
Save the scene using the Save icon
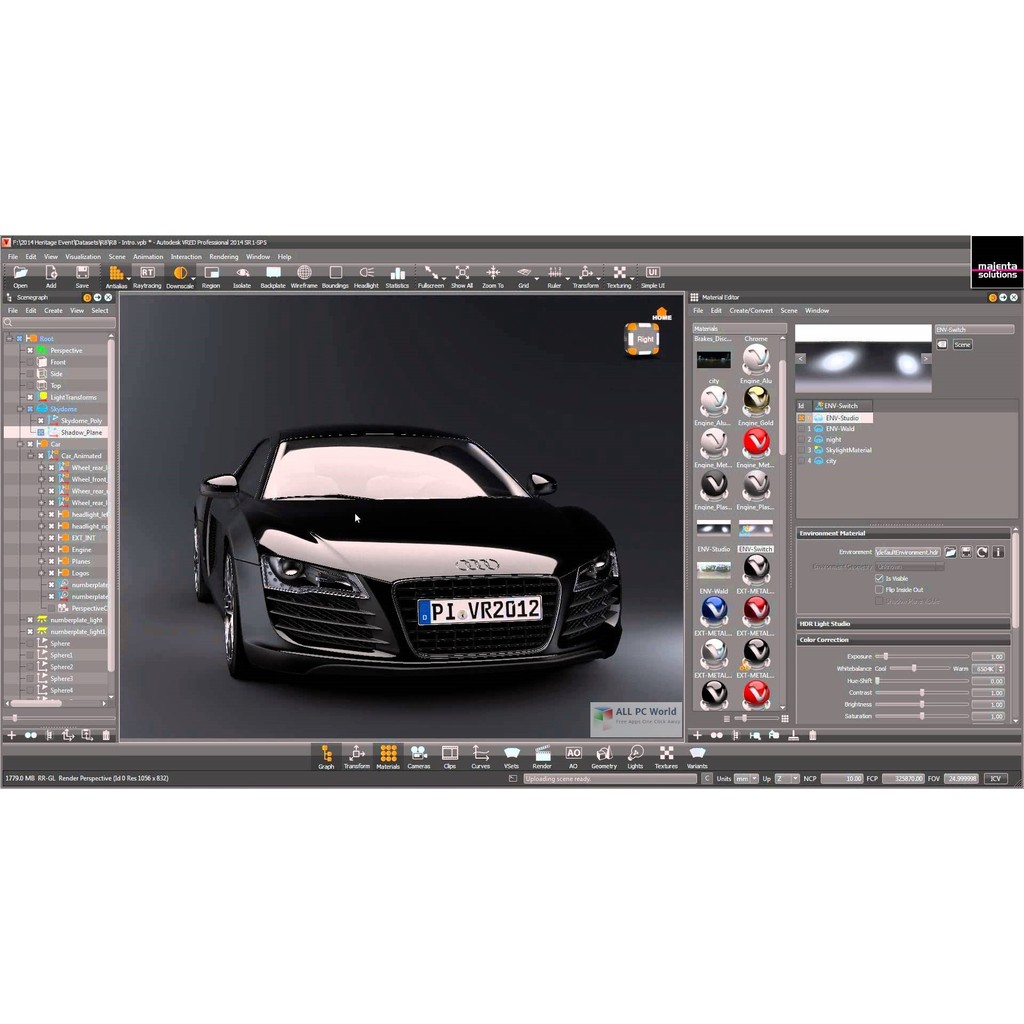pos(82,276)
